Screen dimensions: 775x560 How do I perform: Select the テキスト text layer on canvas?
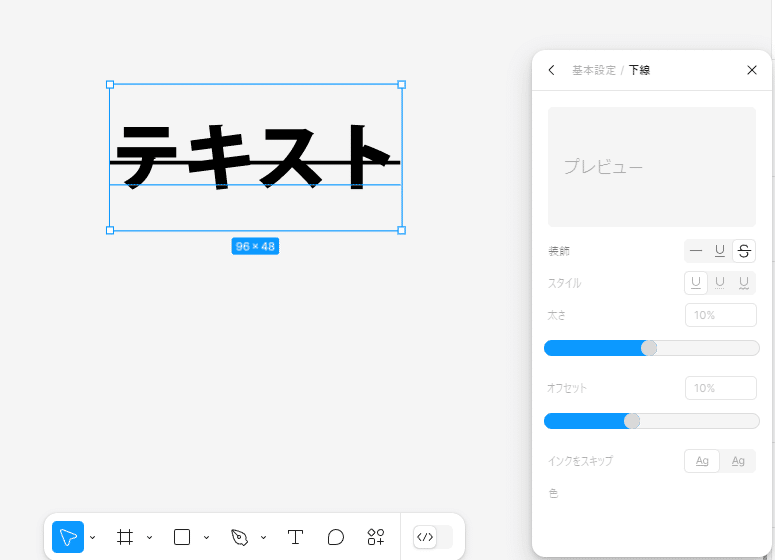point(256,157)
